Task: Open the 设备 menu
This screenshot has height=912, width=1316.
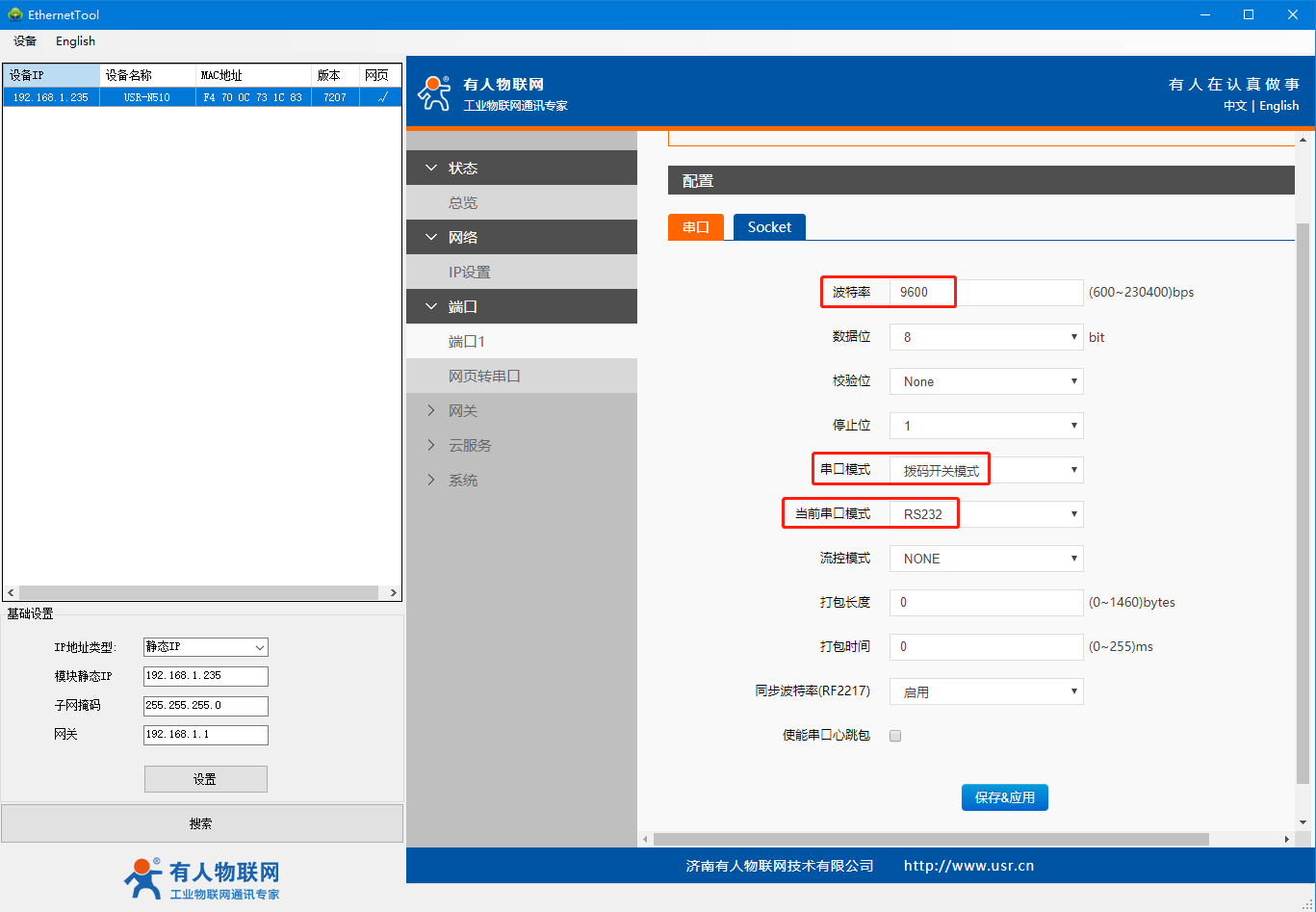Action: point(25,41)
